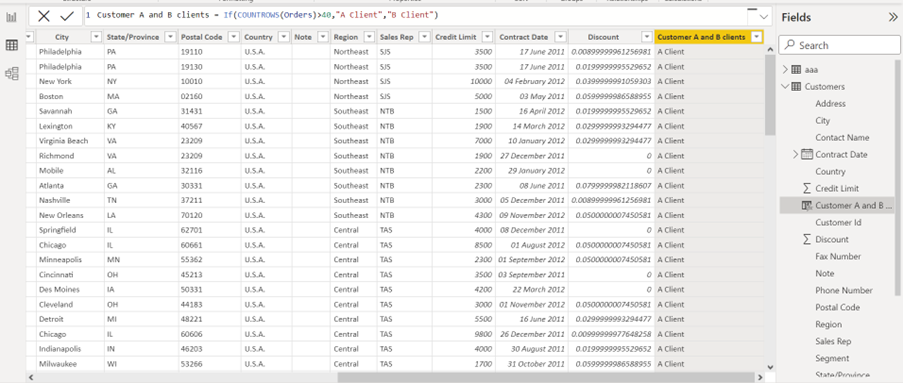Screen dimensions: 903x383
Task: Open Customer A and B clients filter dropdown
Action: tap(756, 37)
